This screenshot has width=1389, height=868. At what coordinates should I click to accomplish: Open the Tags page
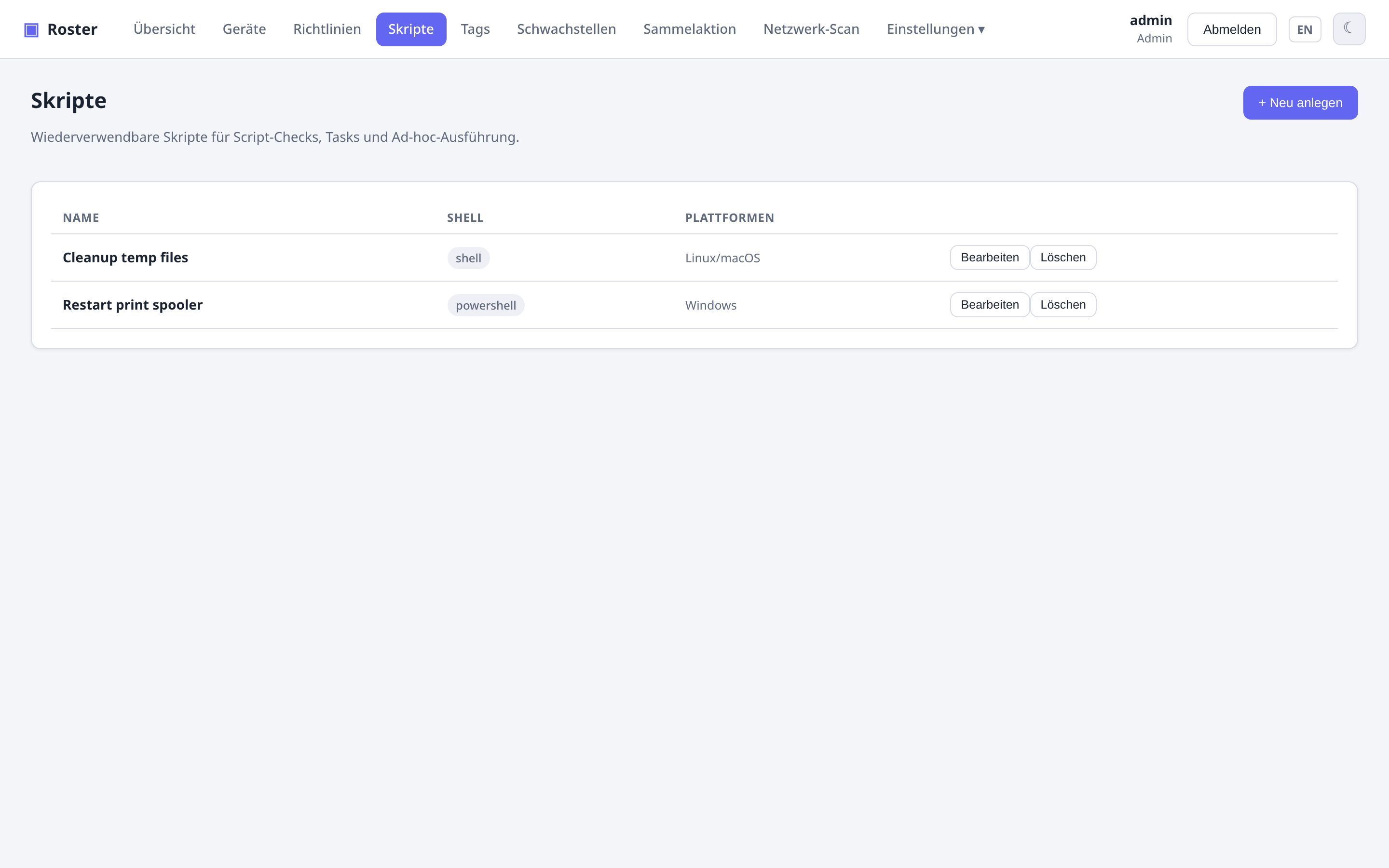[475, 29]
